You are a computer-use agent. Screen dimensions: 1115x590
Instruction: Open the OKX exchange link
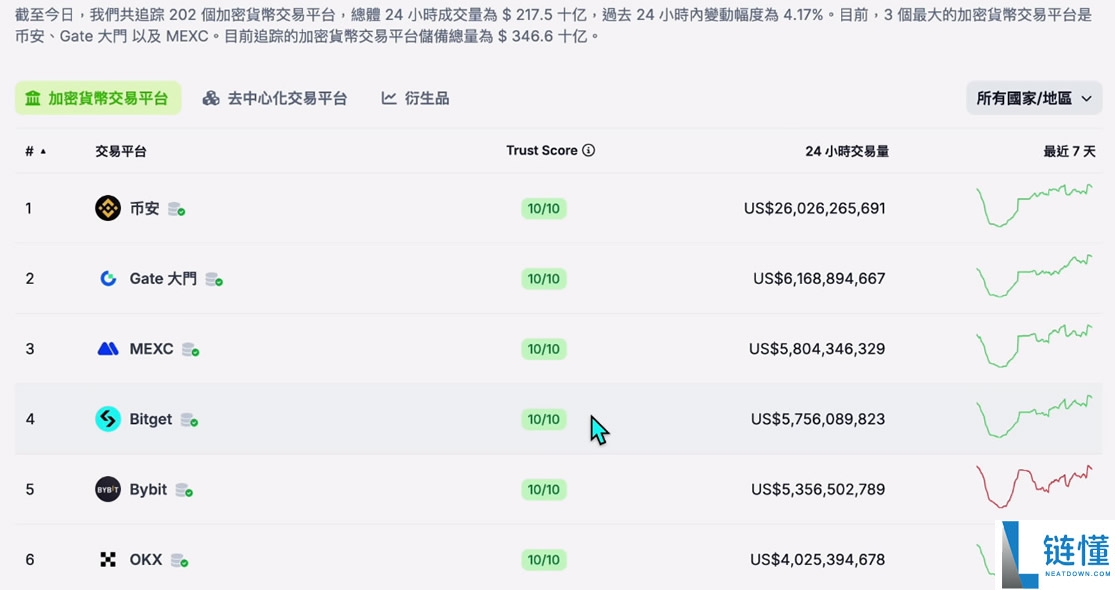(146, 560)
